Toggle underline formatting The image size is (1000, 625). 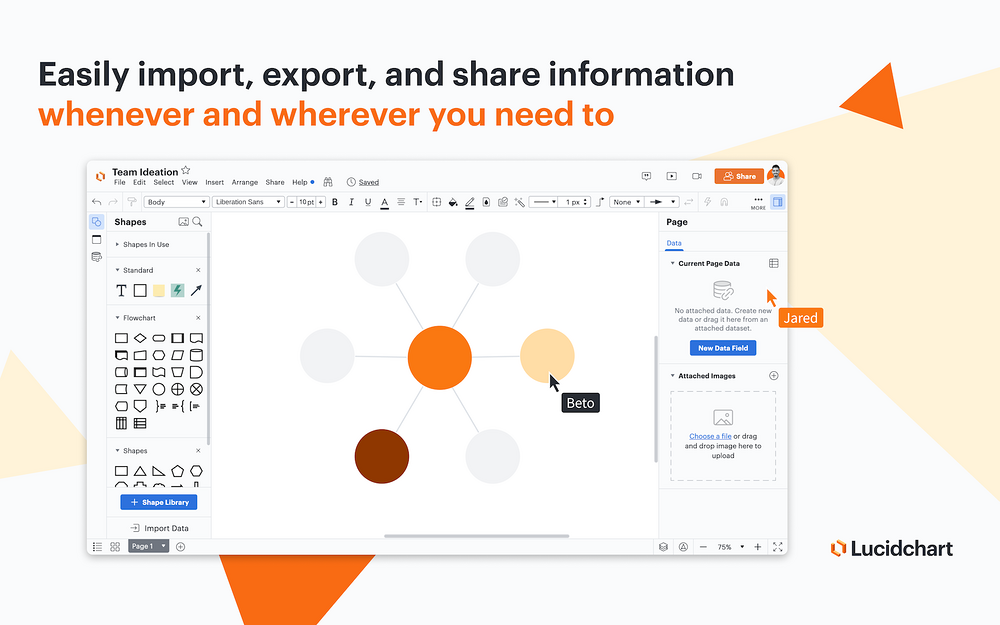coord(368,202)
